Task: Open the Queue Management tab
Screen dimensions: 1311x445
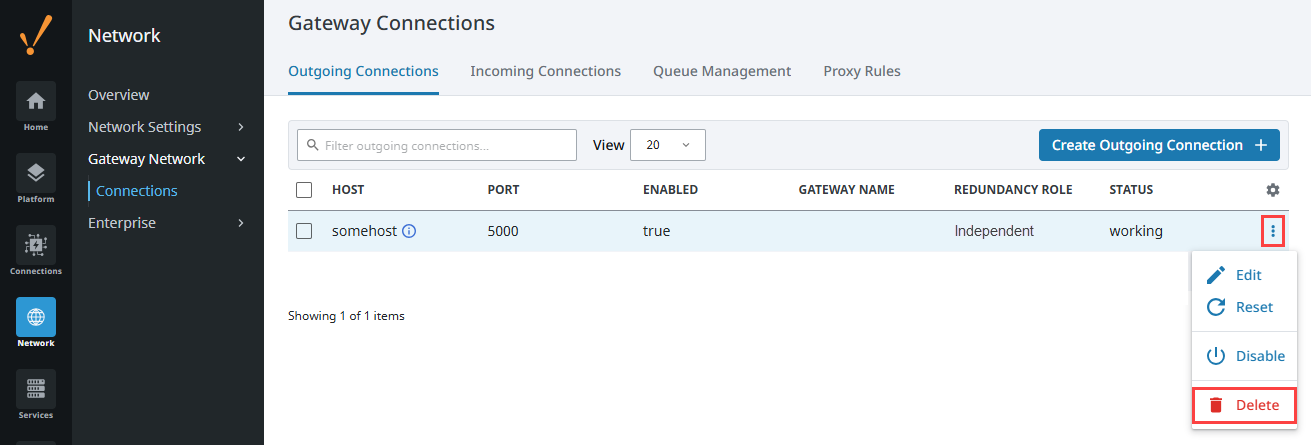Action: 722,71
